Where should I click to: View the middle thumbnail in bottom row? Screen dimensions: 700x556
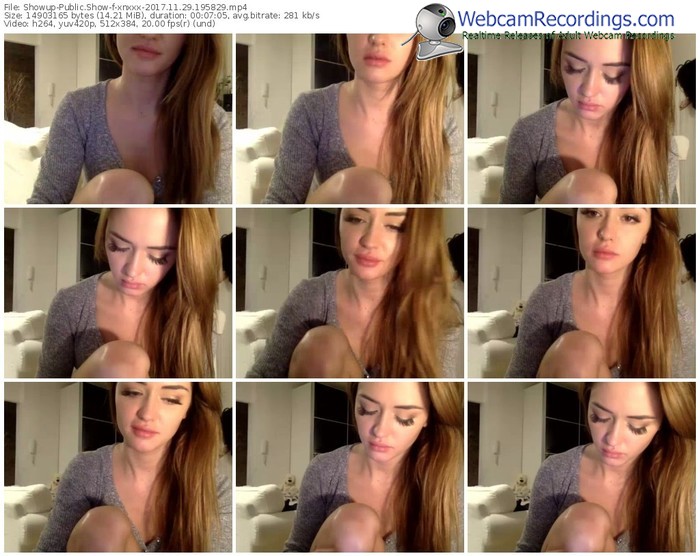(x=349, y=466)
